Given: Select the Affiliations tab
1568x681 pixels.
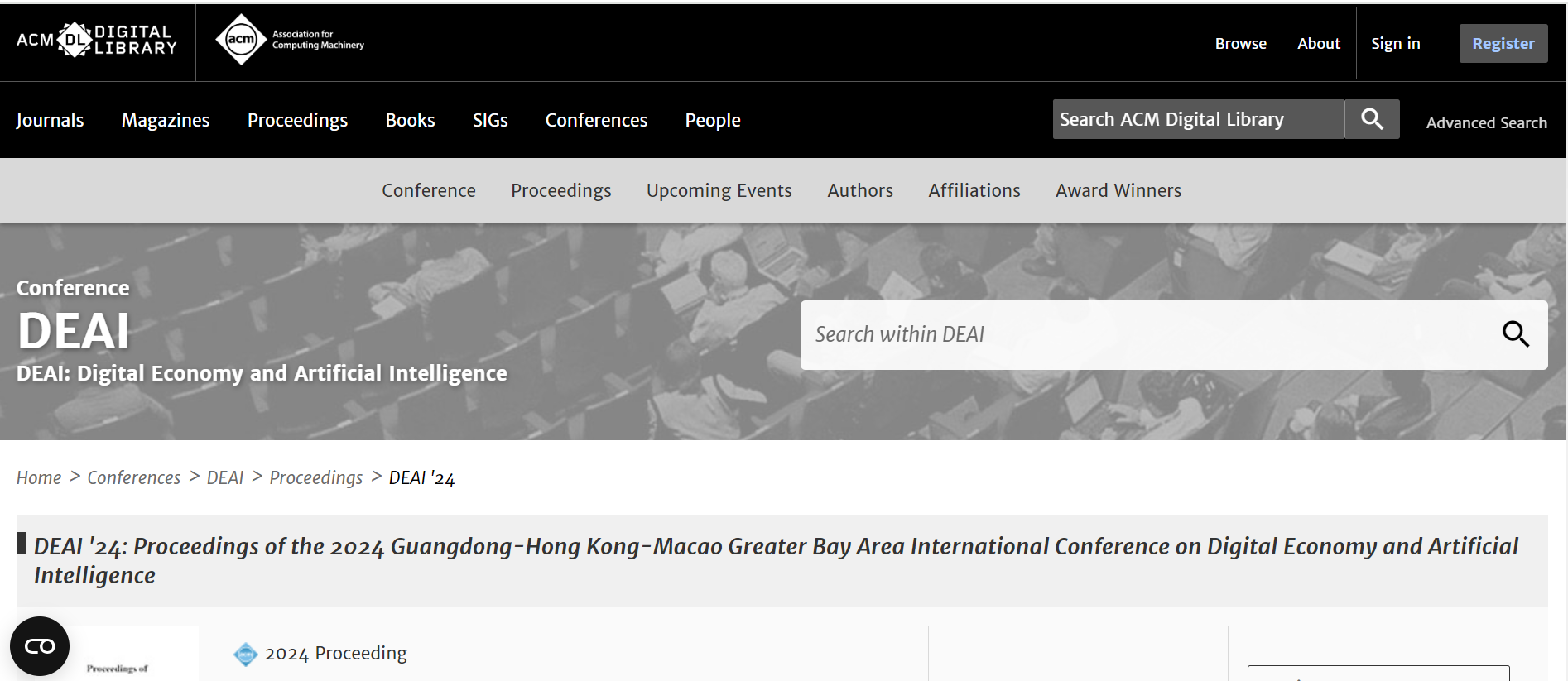Looking at the screenshot, I should pyautogui.click(x=974, y=190).
